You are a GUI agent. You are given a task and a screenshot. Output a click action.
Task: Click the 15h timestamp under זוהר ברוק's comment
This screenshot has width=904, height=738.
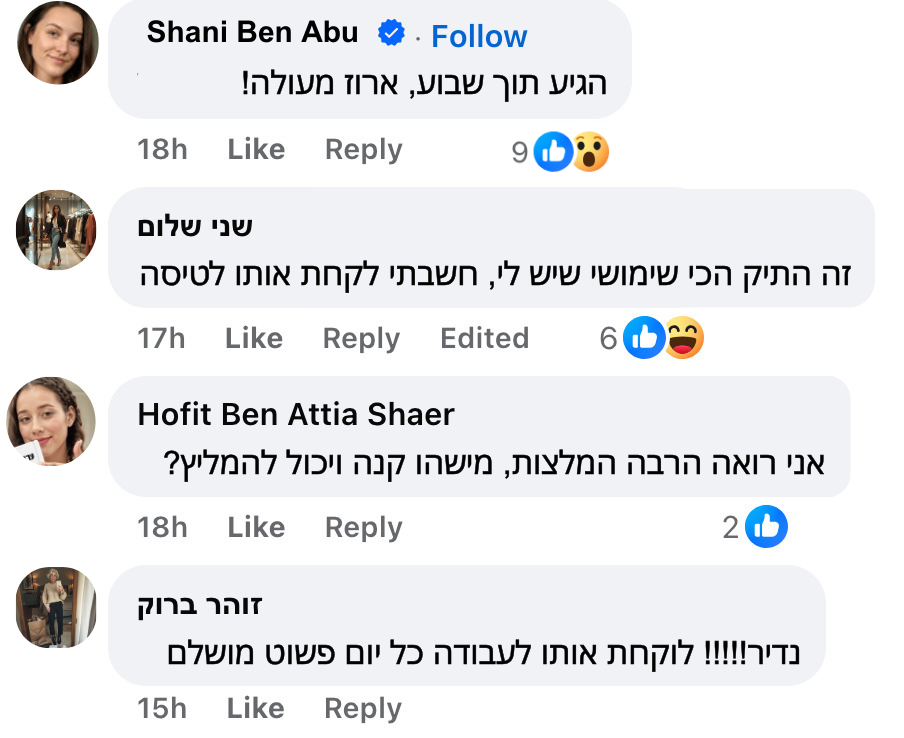coord(162,708)
